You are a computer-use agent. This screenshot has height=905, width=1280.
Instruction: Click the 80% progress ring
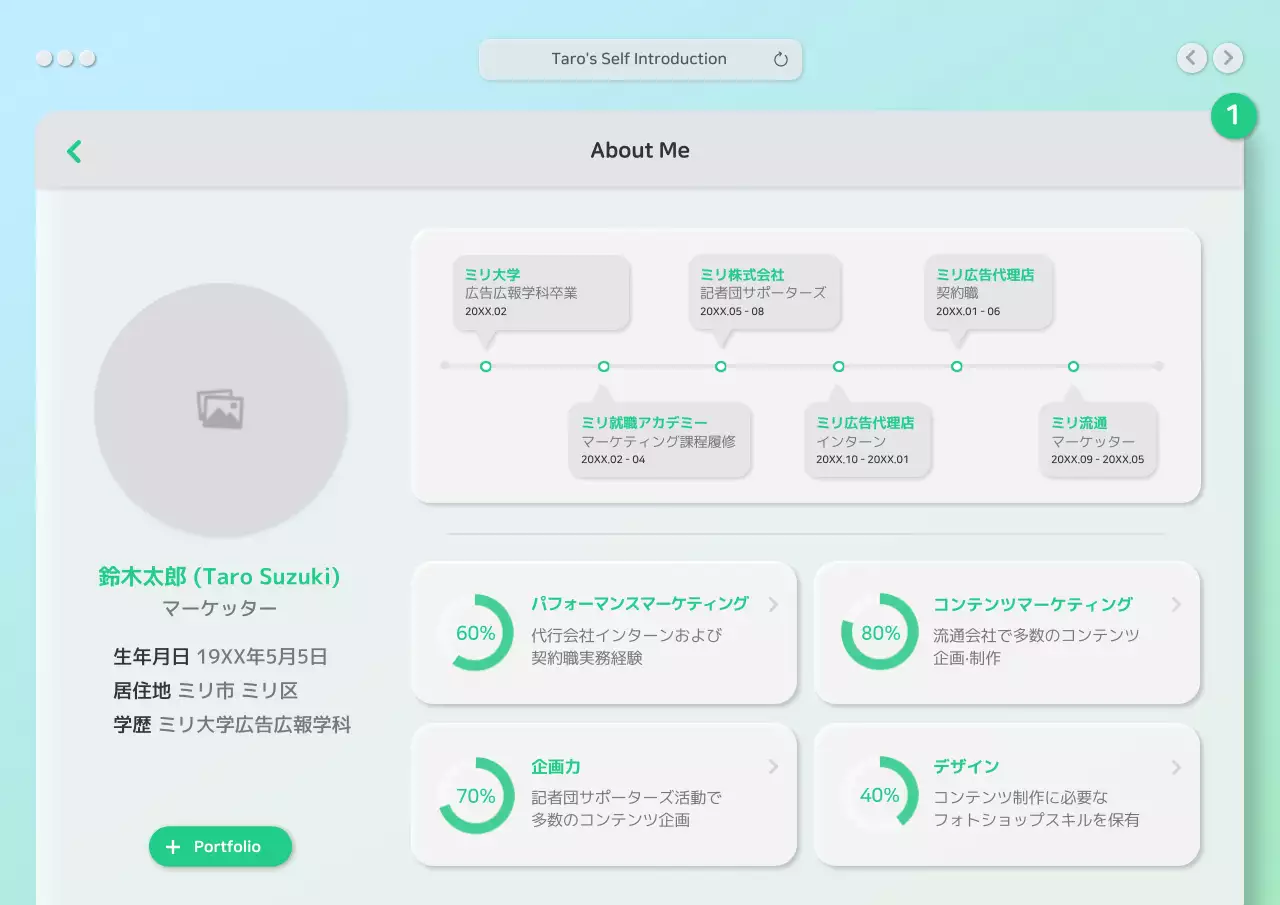[x=880, y=633]
